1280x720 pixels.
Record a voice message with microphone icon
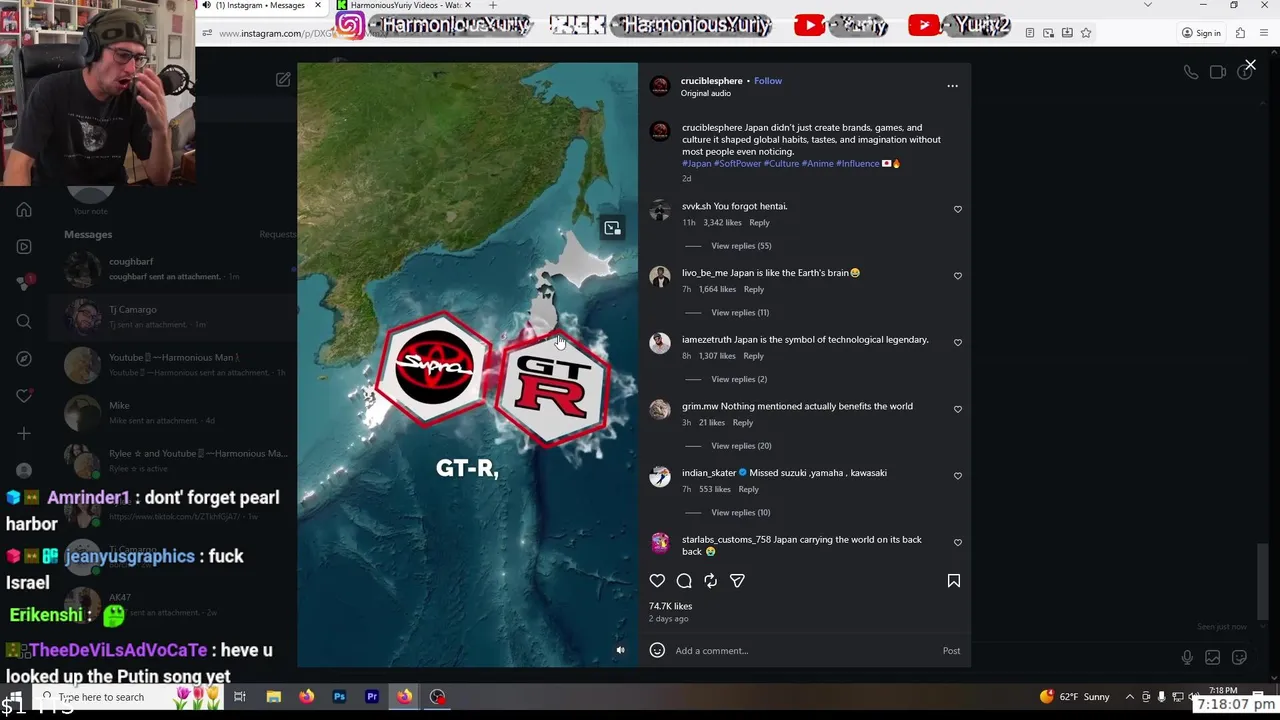1187,657
